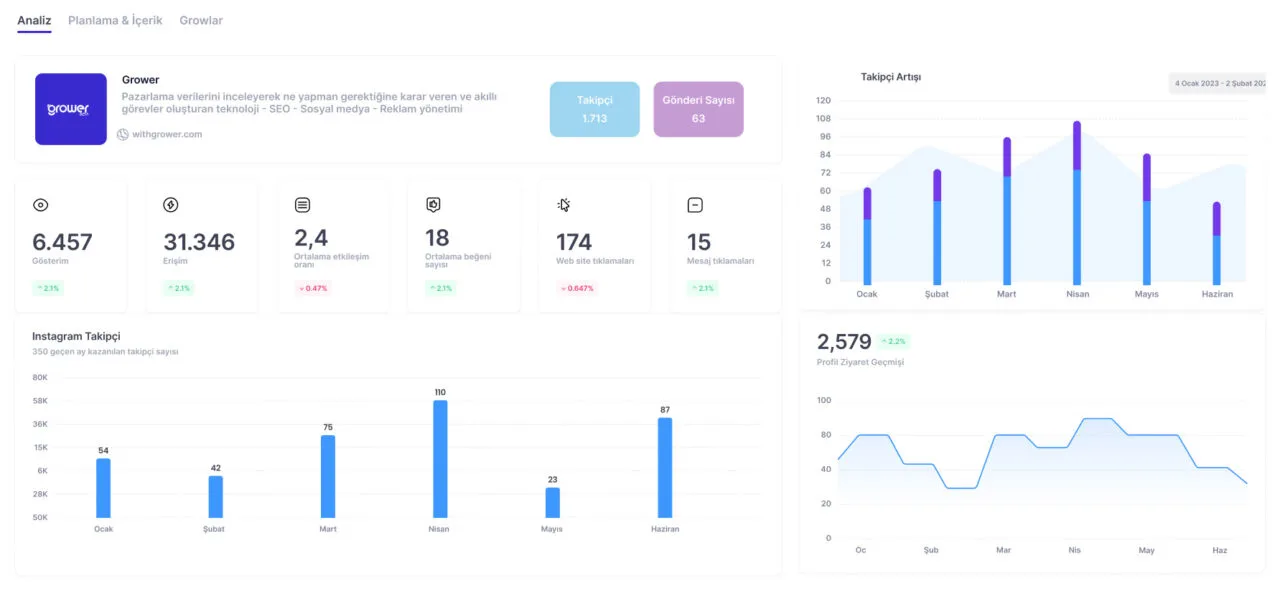Viewport: 1280px width, 594px height.
Task: Select the Ocak bar labeled 54 in Instagram Takipçi
Action: (x=103, y=488)
